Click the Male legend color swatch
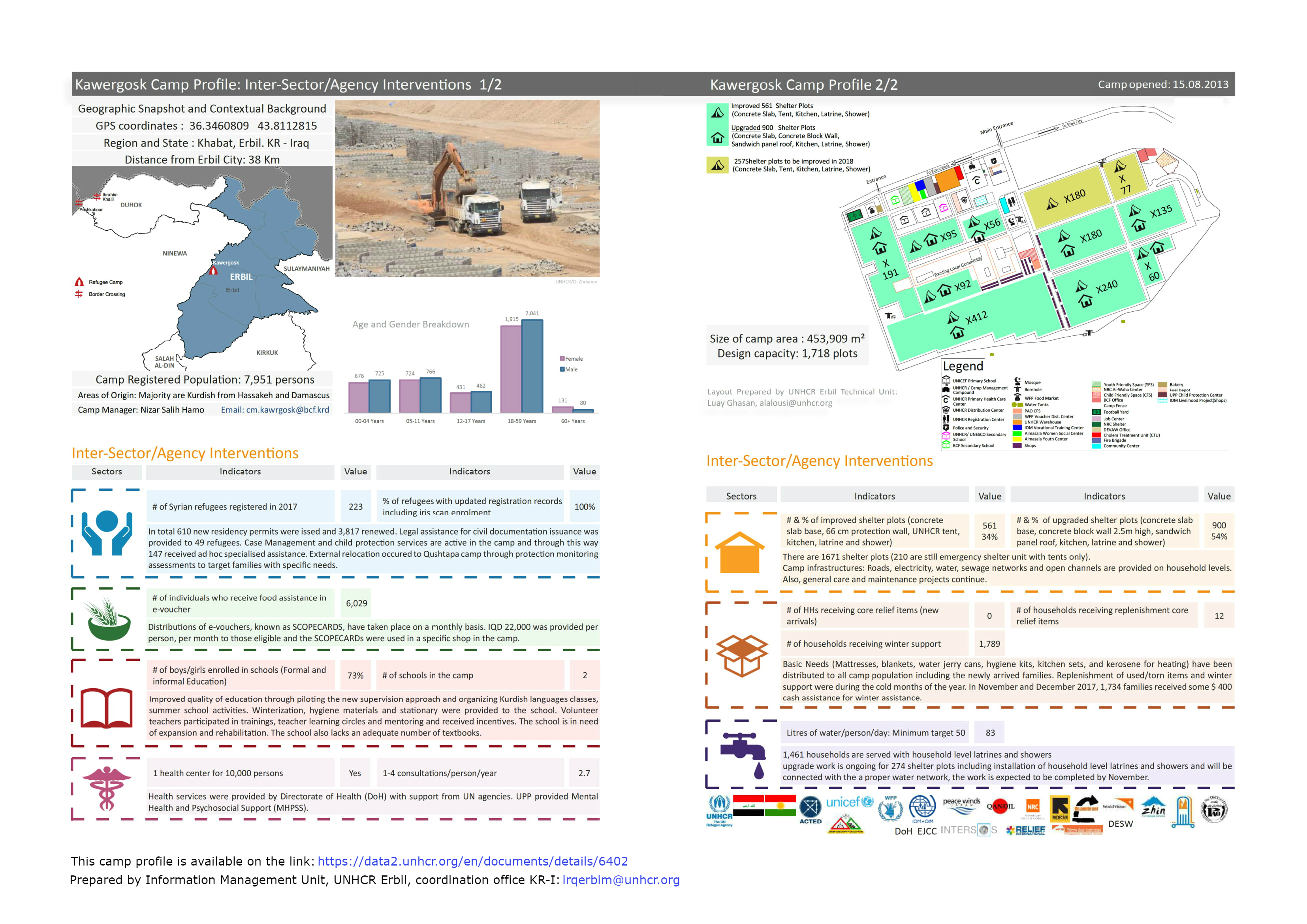This screenshot has height=924, width=1307. tap(562, 369)
